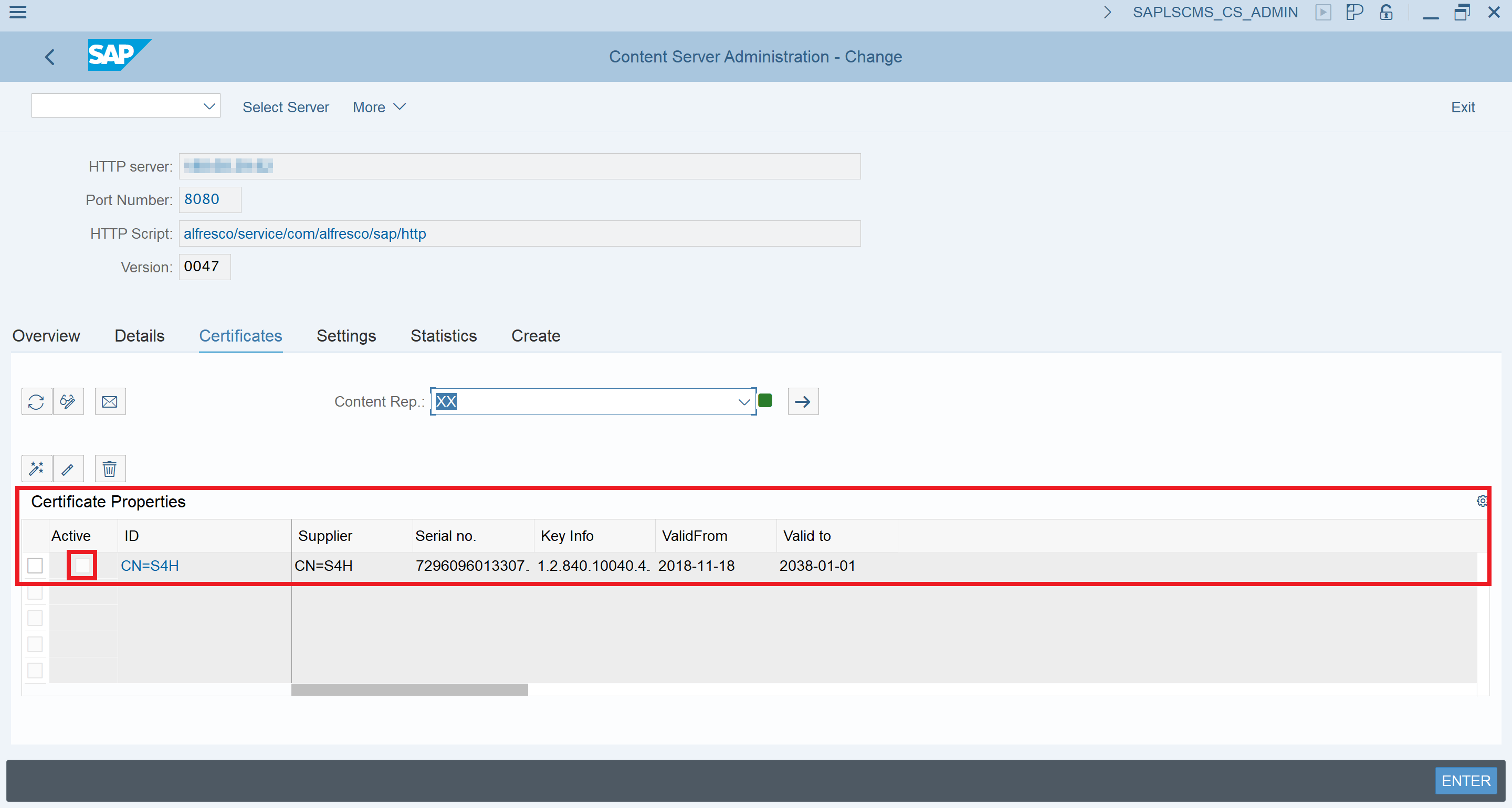The width and height of the screenshot is (1512, 808).
Task: Open Certificate Properties table settings gear
Action: pyautogui.click(x=1482, y=501)
